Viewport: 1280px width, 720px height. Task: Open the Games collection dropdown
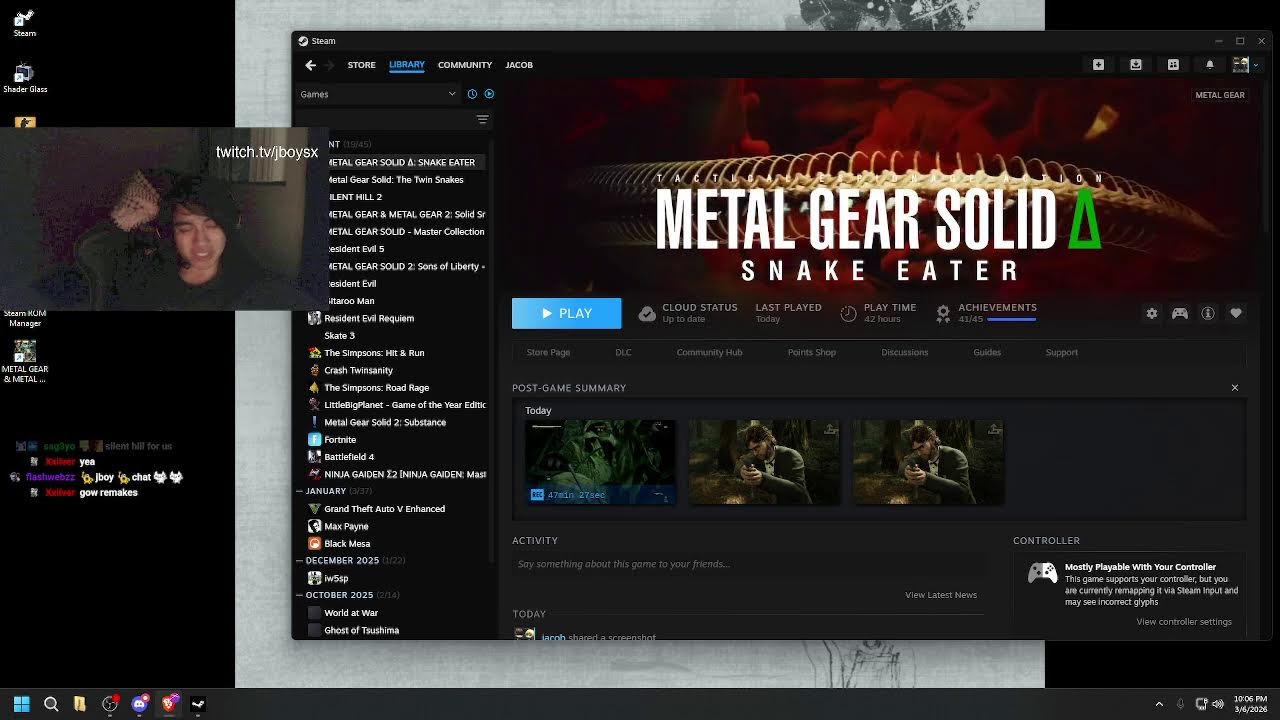click(378, 94)
